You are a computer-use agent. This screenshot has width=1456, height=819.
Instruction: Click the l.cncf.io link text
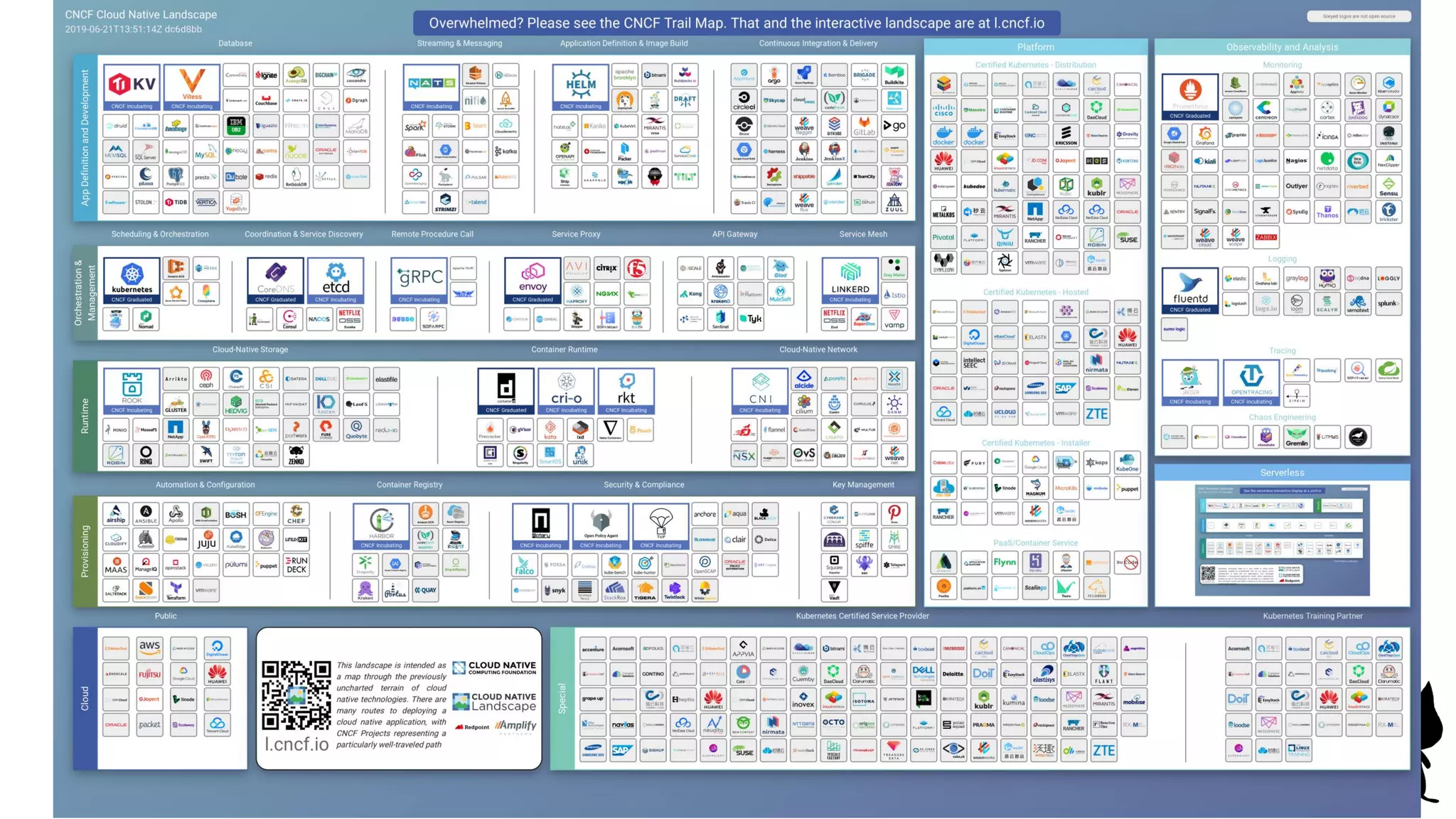(x=296, y=744)
